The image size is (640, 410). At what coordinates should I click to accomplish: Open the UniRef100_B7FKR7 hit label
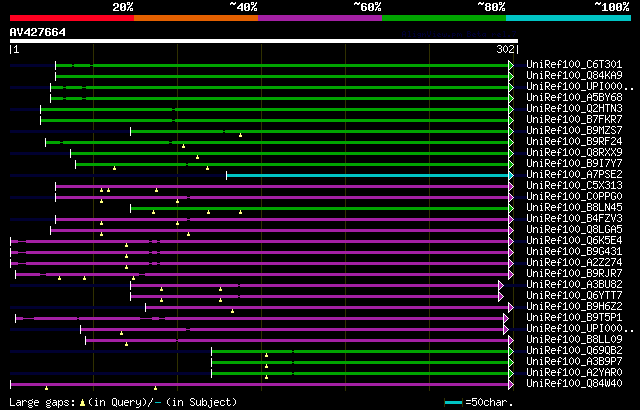[x=574, y=120]
